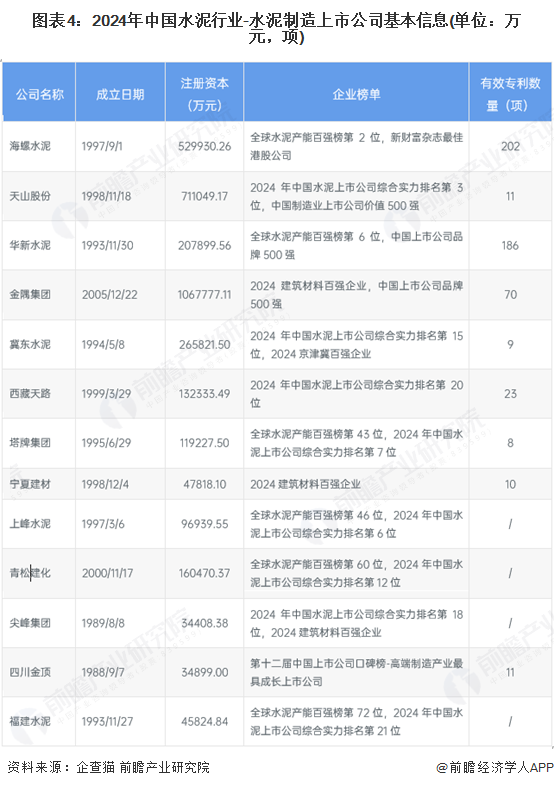Viewport: 554px width, 788px height.
Task: Click the source line 资料来源：企查猫 前瞻产业研究院
Action: click(108, 767)
